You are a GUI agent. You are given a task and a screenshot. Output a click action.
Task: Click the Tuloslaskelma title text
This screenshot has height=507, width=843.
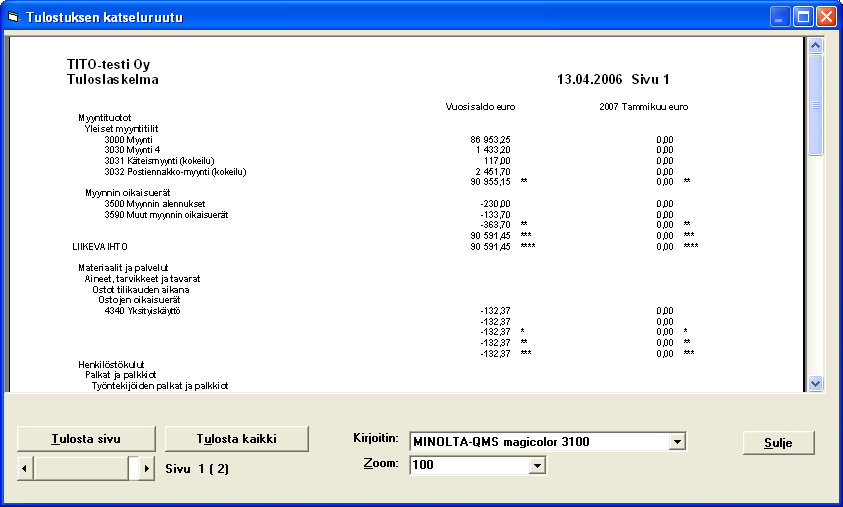tap(112, 80)
